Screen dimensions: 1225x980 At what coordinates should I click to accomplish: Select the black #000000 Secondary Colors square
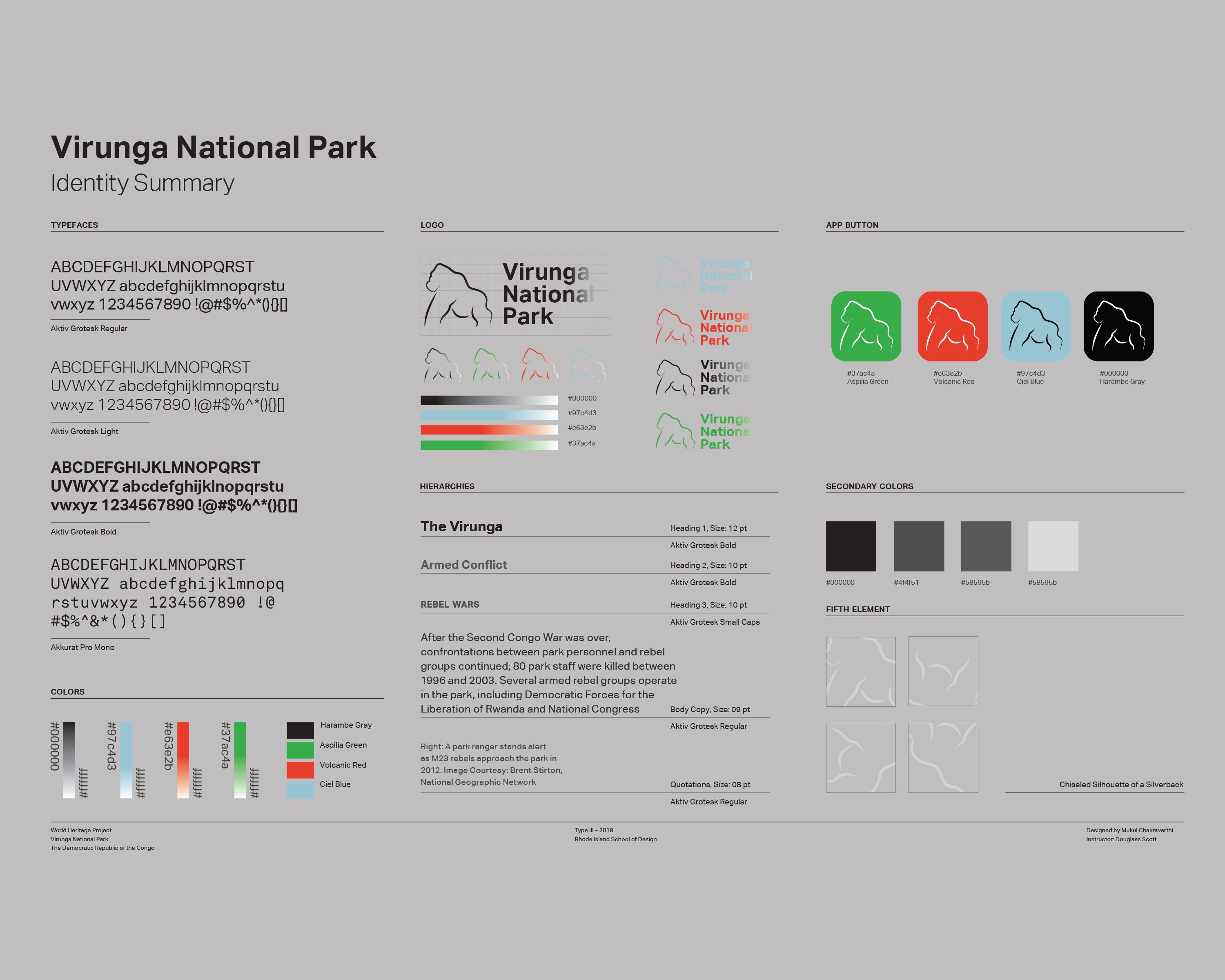(851, 546)
